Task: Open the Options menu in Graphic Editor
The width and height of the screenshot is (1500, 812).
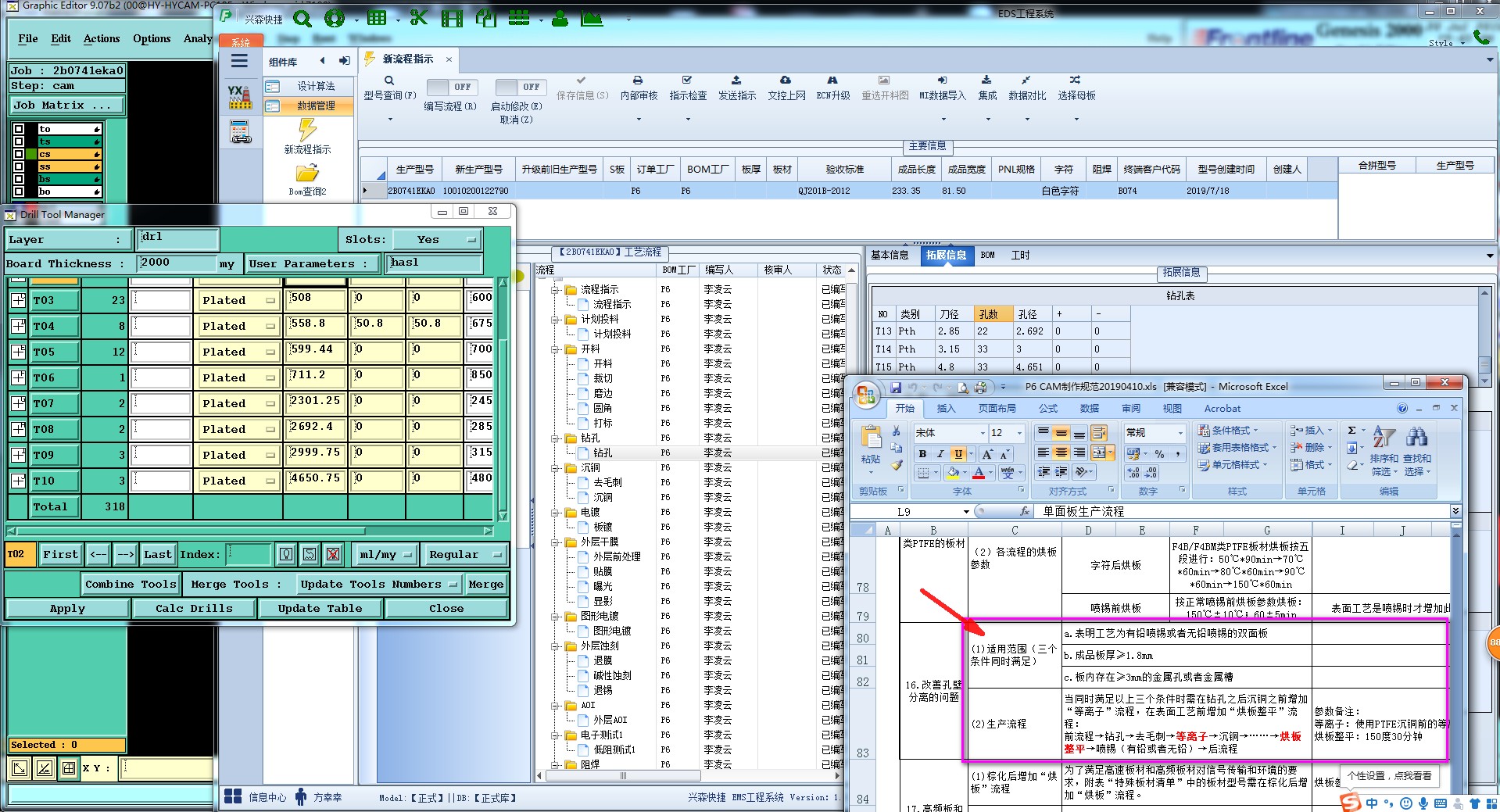Action: tap(152, 38)
